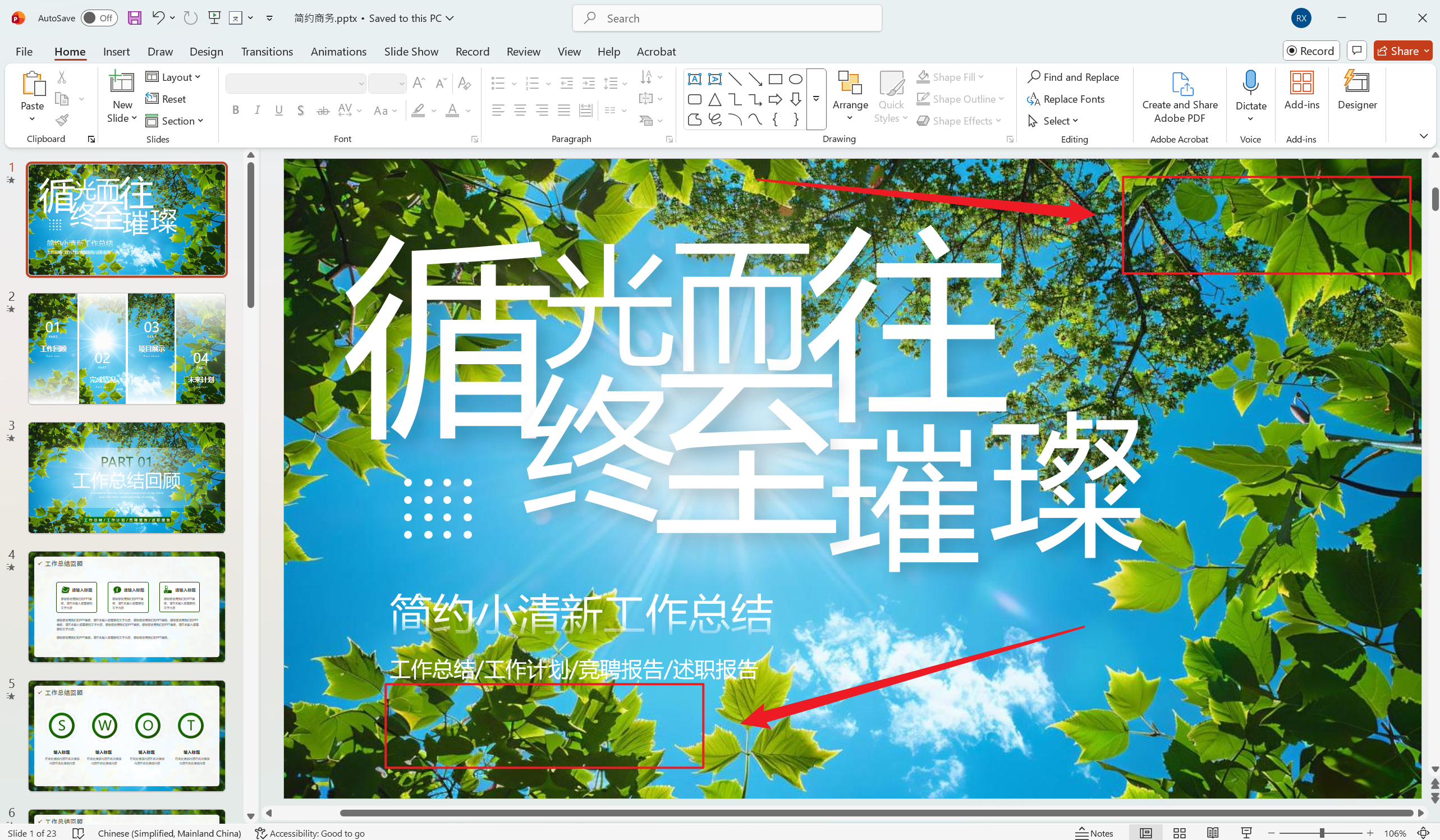Toggle italic formatting

(257, 111)
